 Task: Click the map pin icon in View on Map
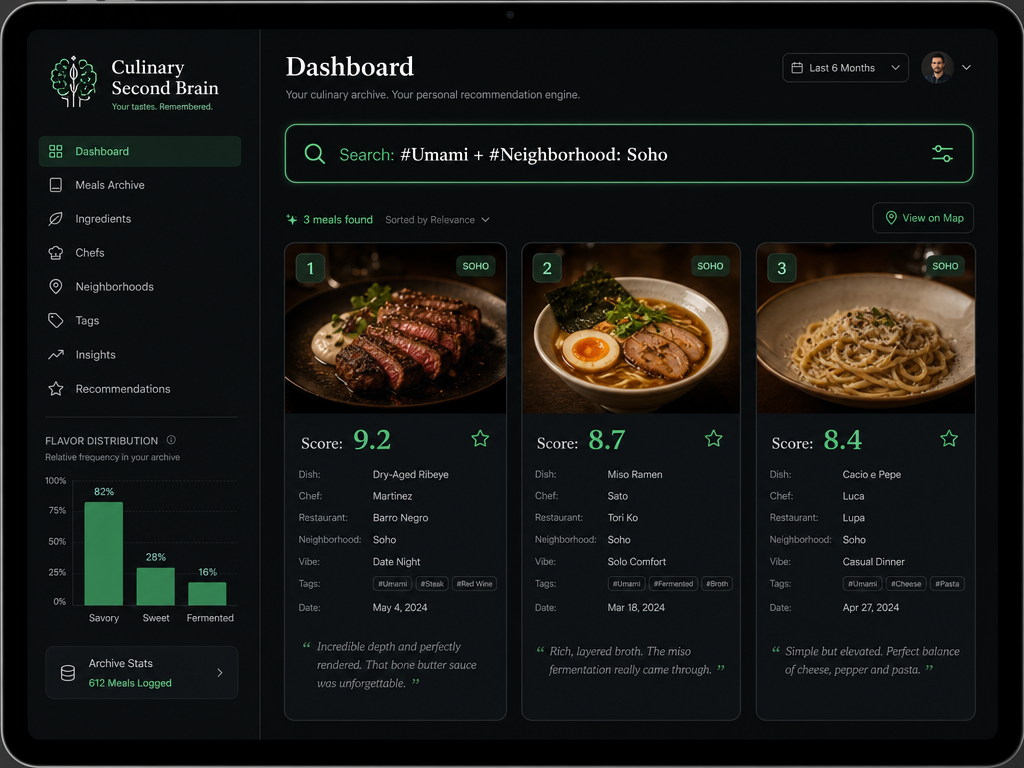tap(891, 218)
